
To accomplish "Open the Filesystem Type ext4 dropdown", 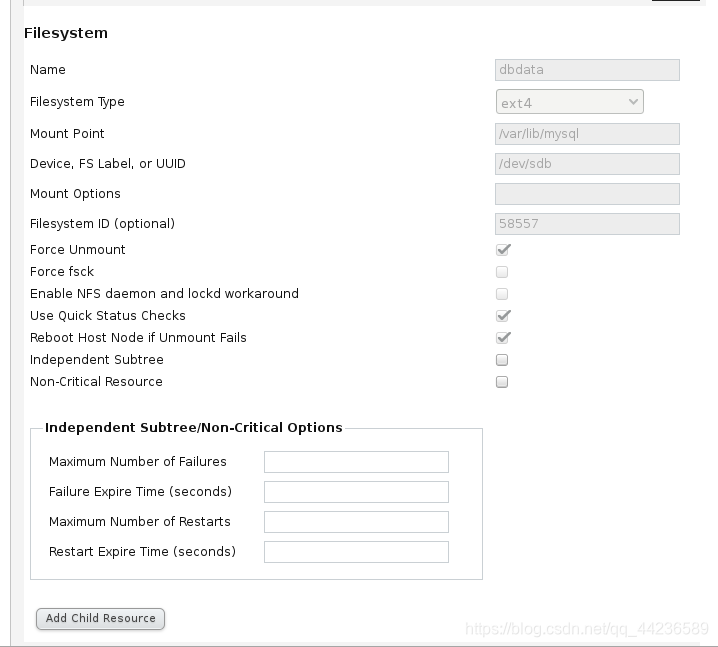I will [570, 102].
